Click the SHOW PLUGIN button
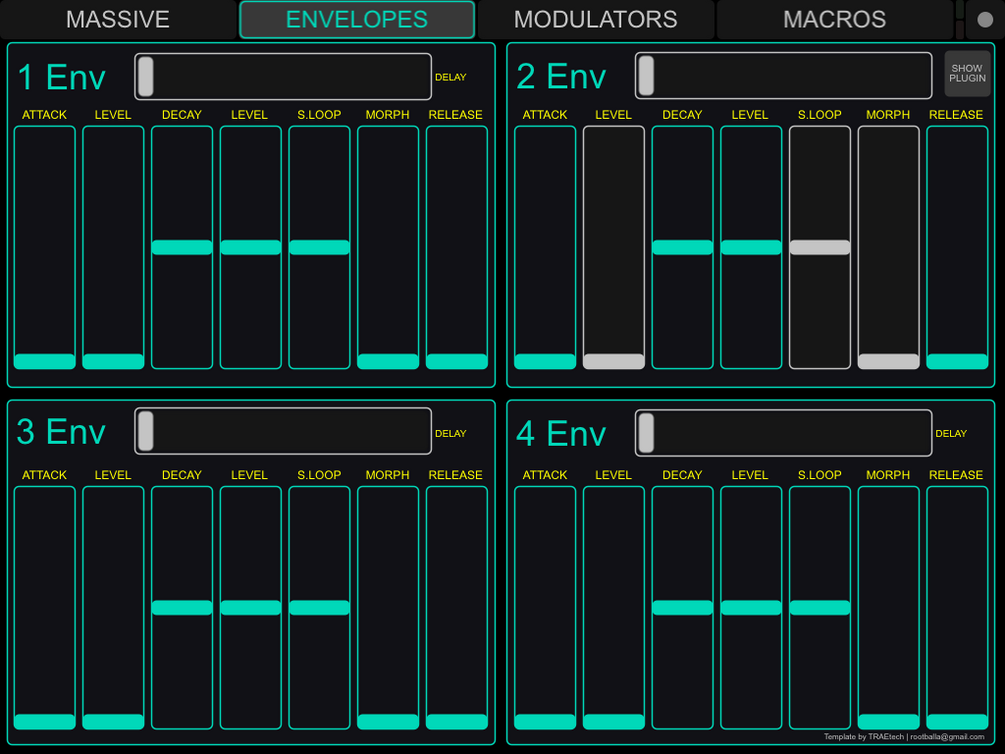The height and width of the screenshot is (754, 1005). [967, 73]
